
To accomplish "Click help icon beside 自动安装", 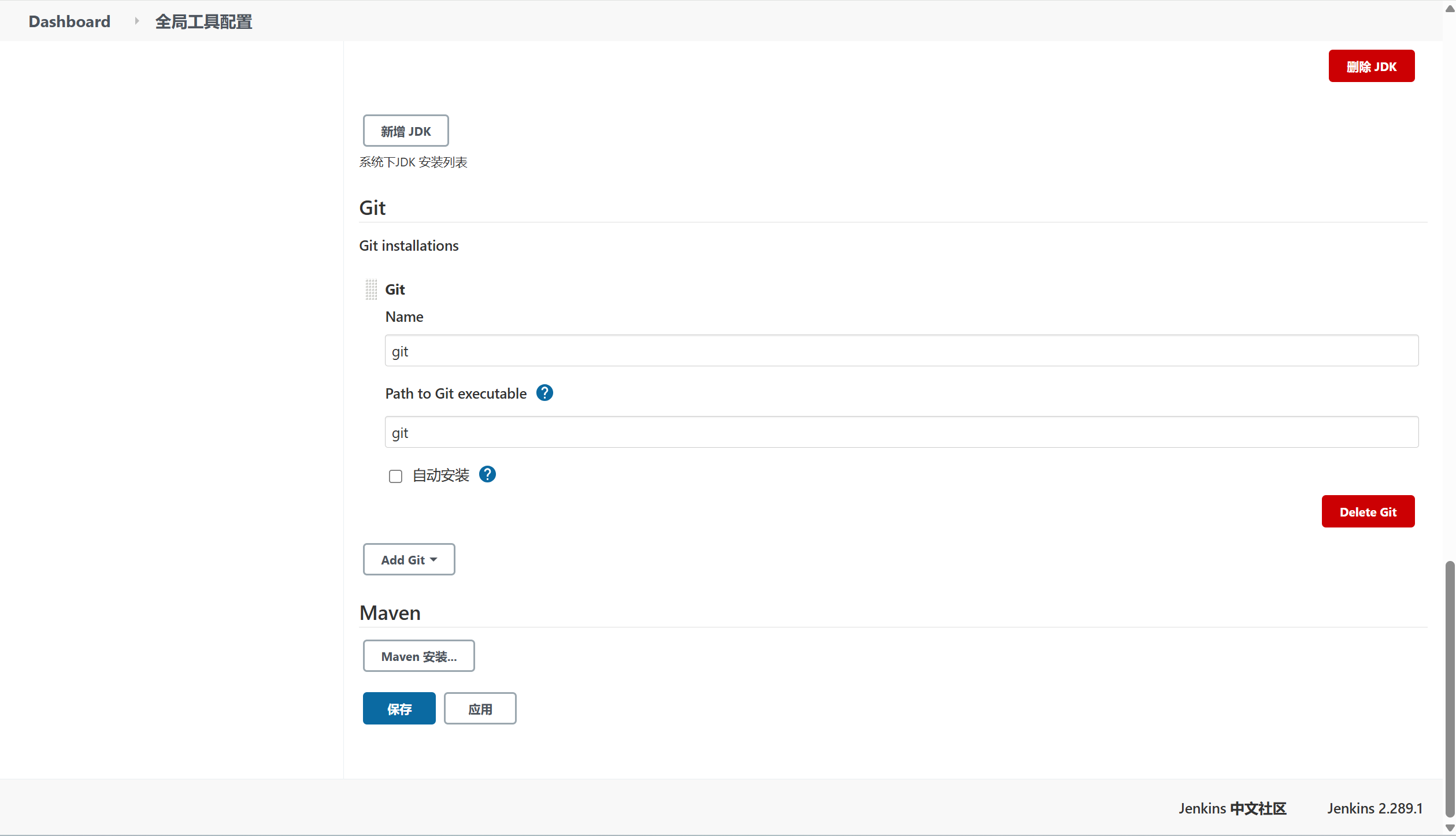I will coord(487,474).
